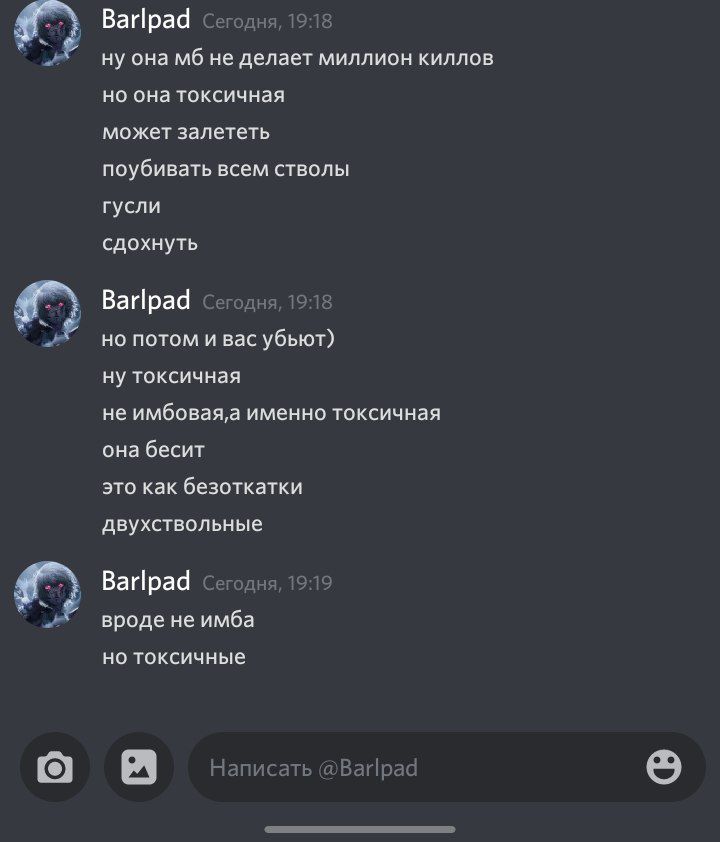Select the message 'поубивать всем стволы'
Screen dimensions: 720x842
(226, 169)
